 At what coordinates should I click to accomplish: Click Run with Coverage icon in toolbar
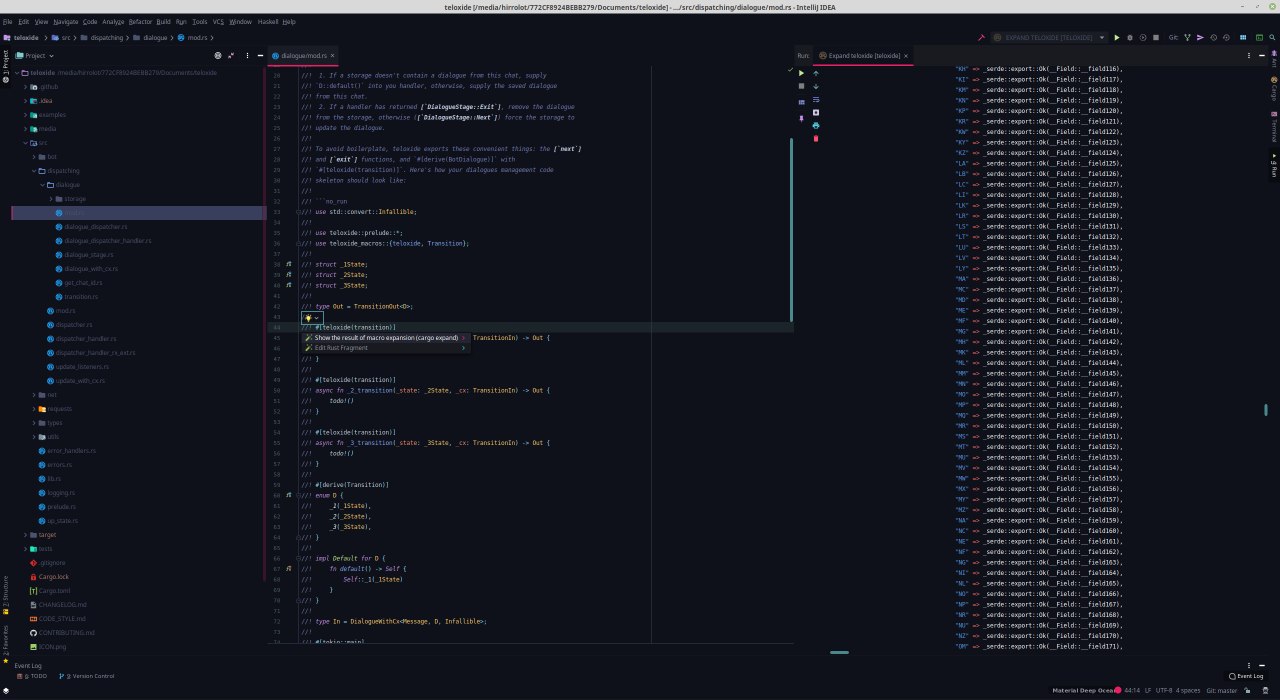tap(1143, 37)
